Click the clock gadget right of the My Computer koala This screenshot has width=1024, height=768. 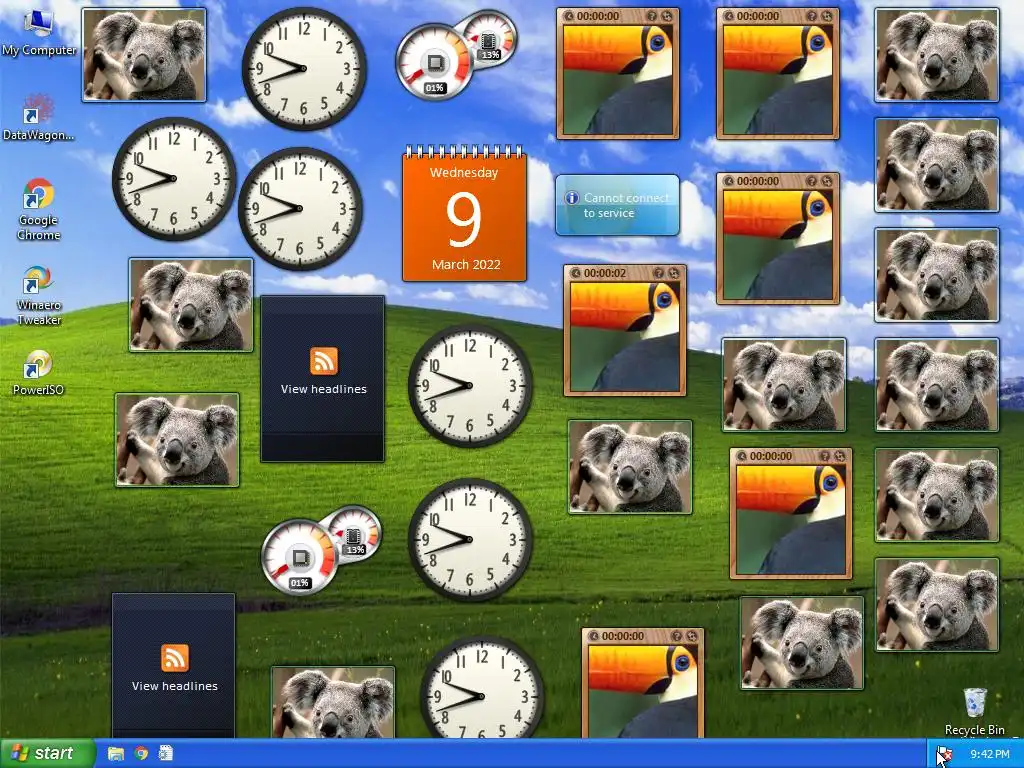pyautogui.click(x=304, y=69)
